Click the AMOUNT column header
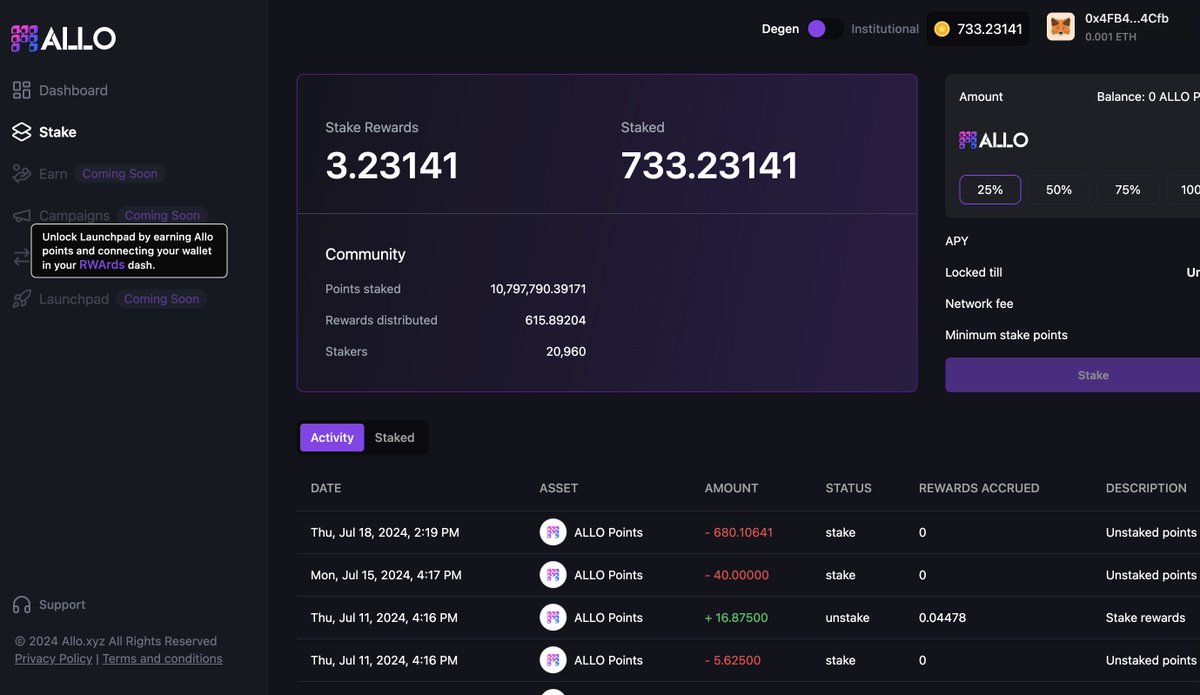 [731, 488]
